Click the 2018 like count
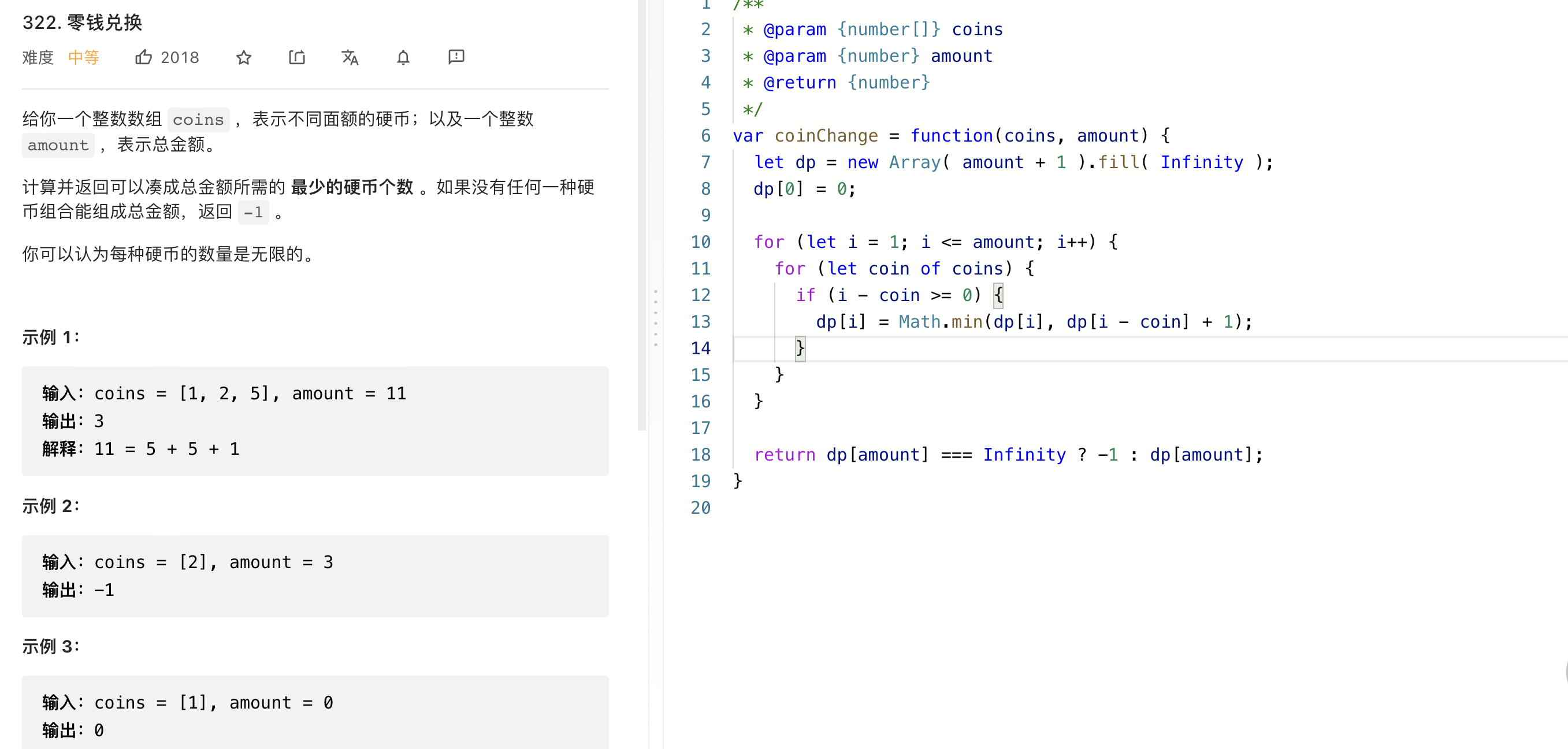The width and height of the screenshot is (1568, 749). point(180,57)
